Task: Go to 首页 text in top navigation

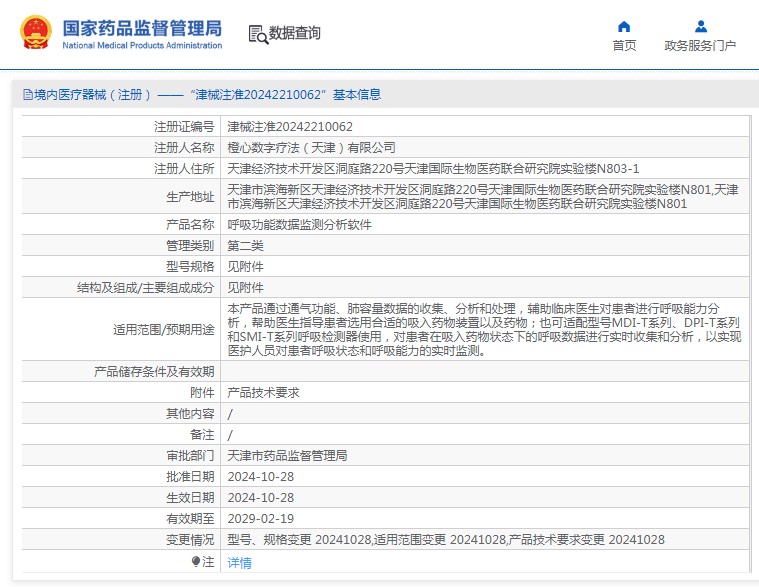Action: point(624,46)
